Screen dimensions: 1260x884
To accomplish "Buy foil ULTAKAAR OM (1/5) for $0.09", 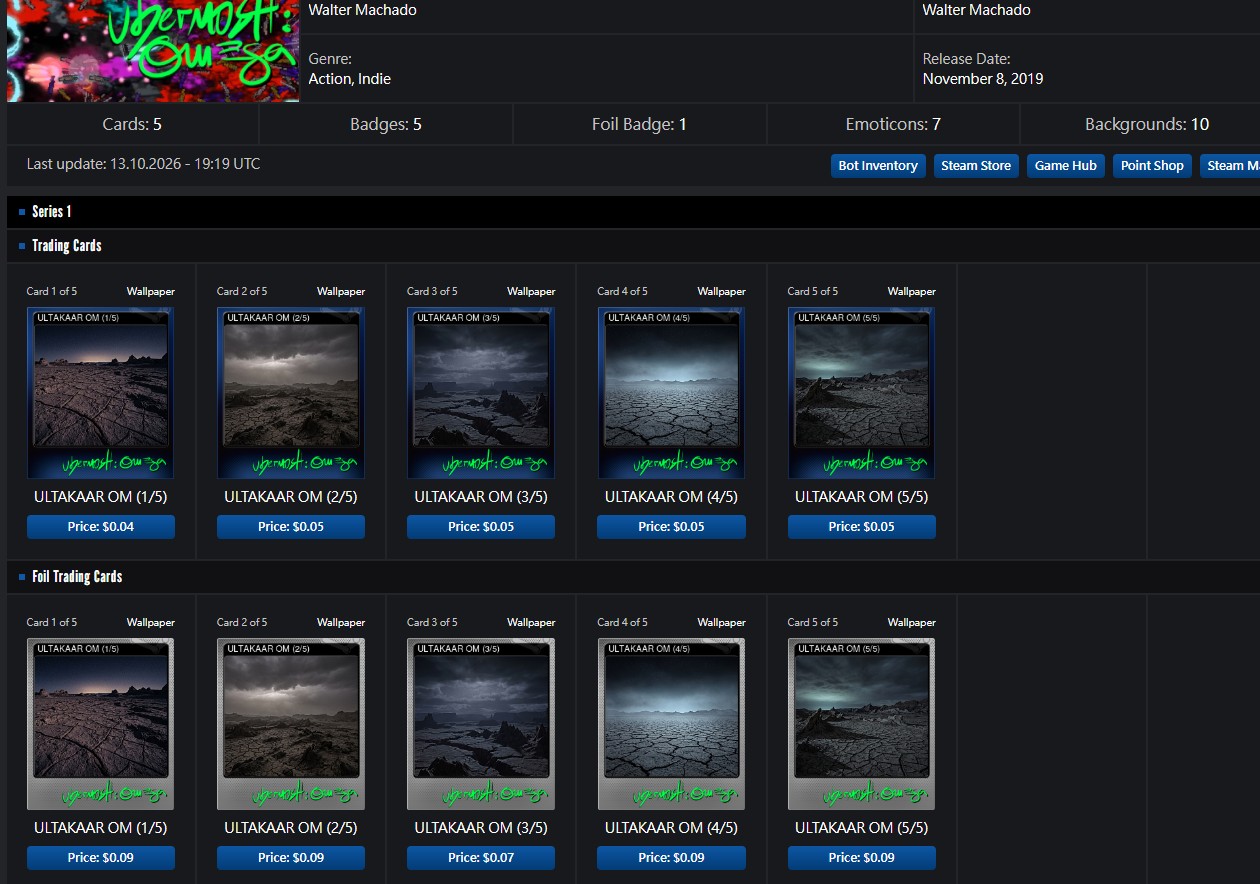I will pos(101,858).
